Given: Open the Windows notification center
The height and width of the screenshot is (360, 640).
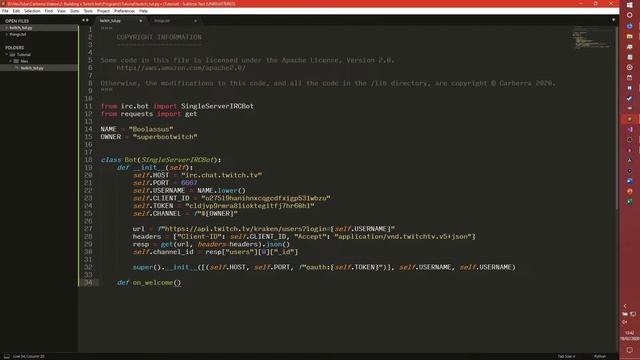Looking at the screenshot, I should (629, 350).
